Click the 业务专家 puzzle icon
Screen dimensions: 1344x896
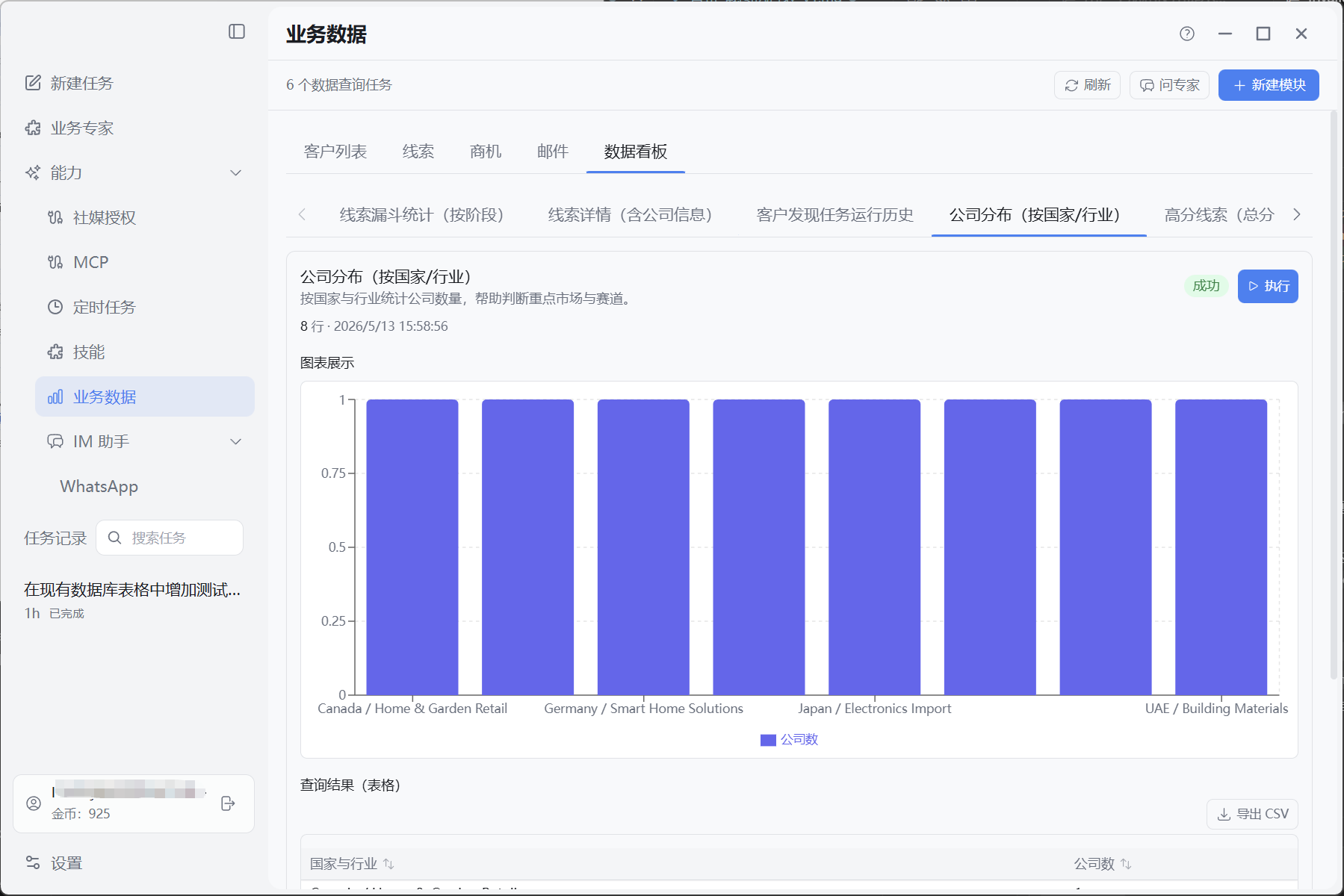(x=33, y=128)
